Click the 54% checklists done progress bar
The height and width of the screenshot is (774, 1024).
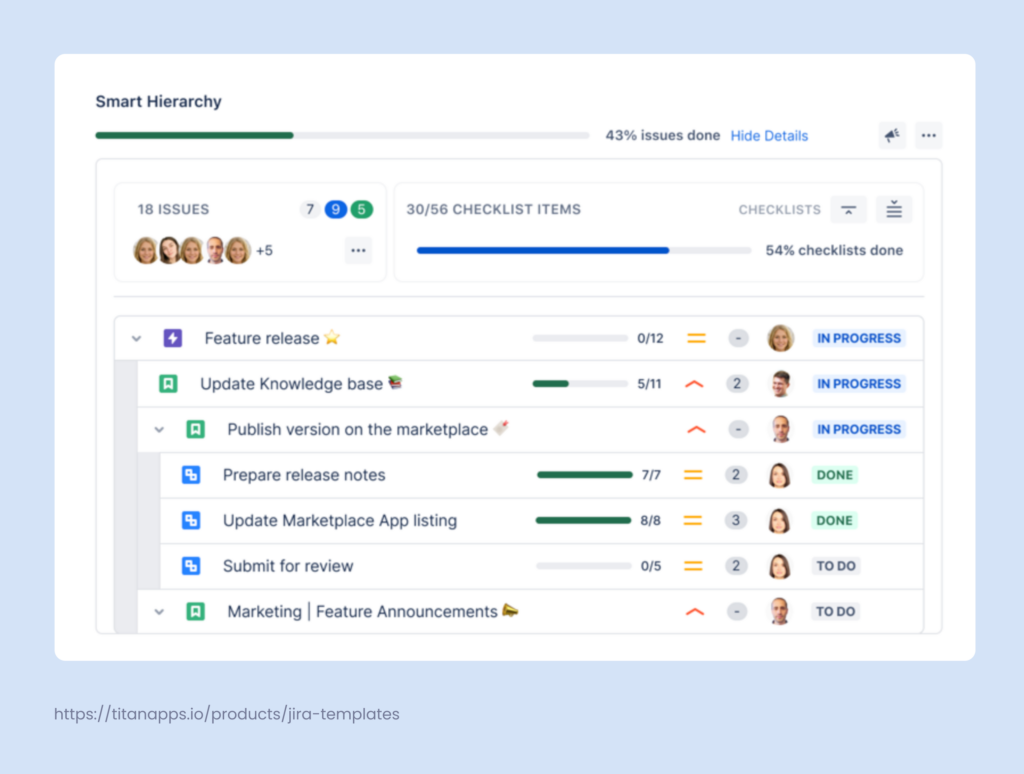coord(583,250)
